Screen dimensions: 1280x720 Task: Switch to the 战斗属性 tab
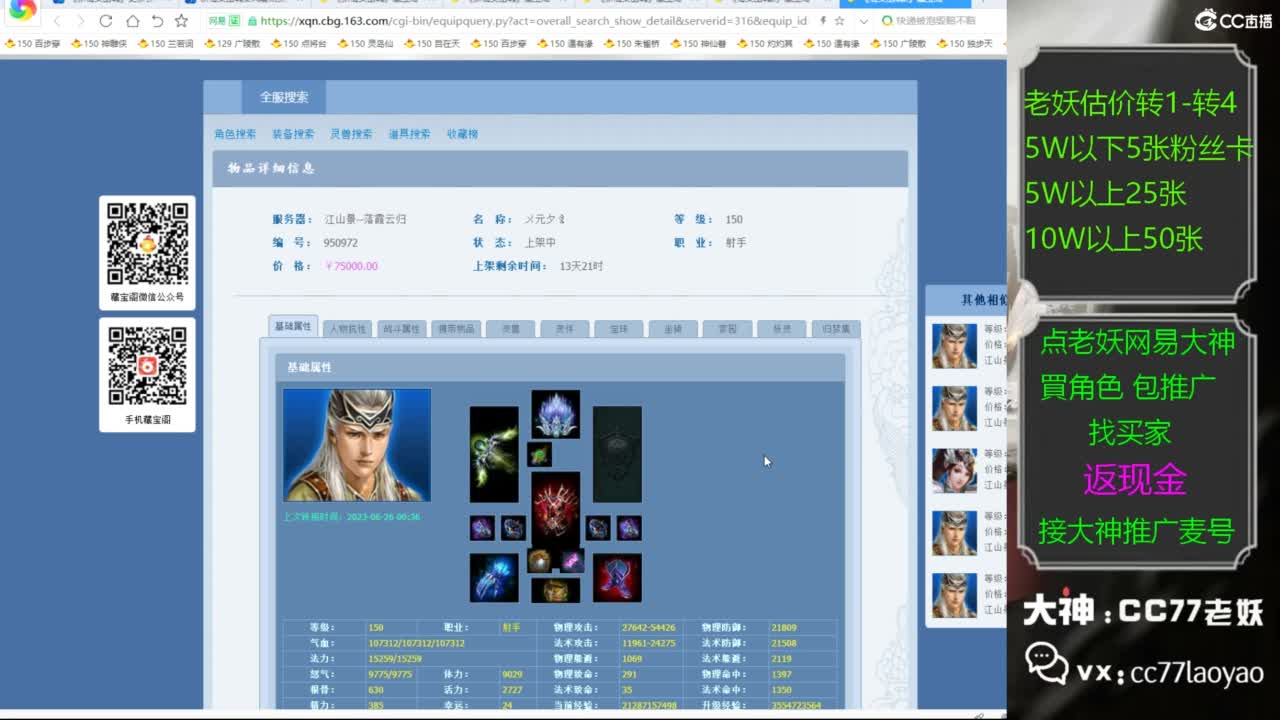coord(402,329)
